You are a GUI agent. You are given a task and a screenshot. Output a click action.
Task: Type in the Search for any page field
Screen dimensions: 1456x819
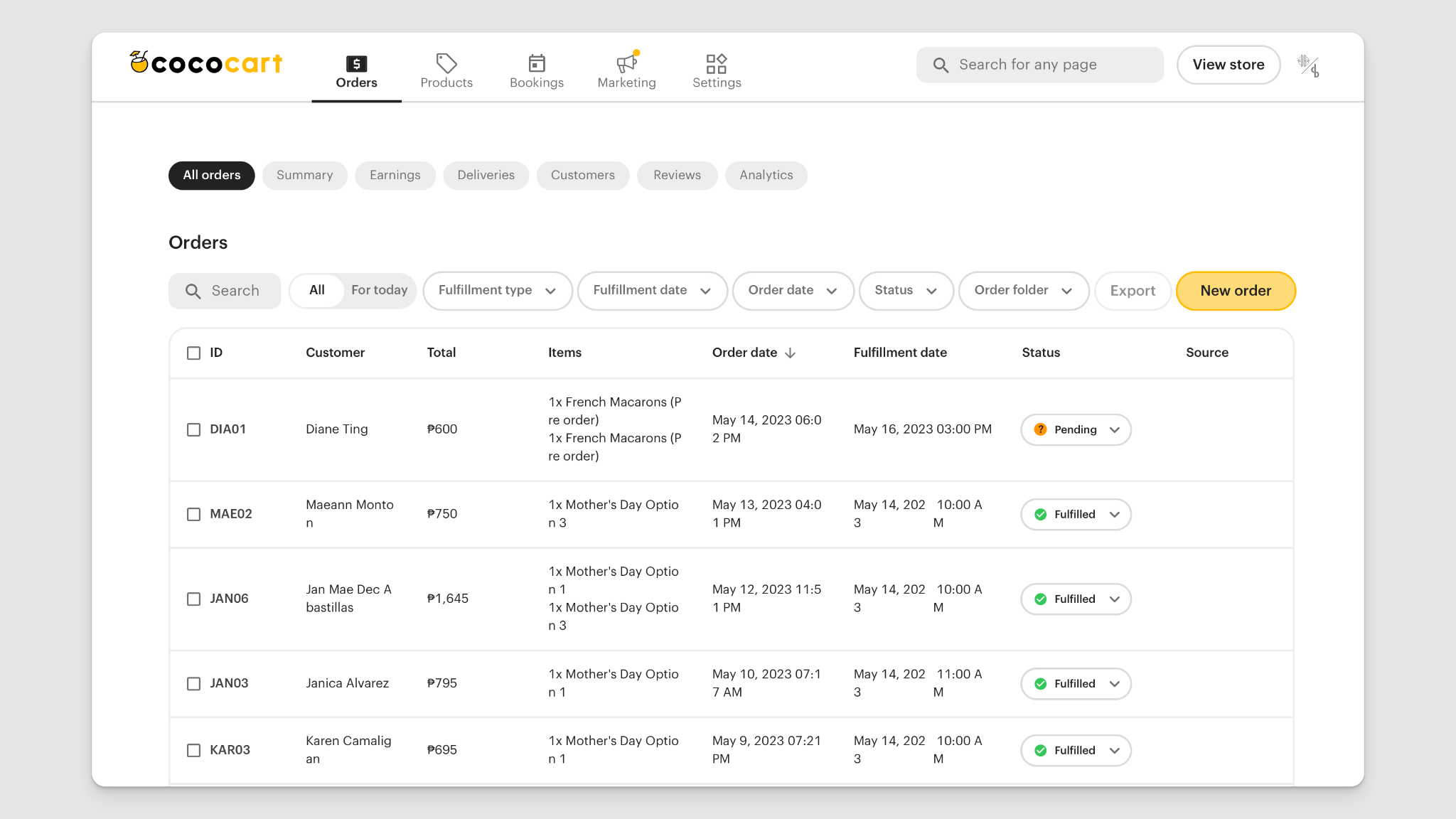1038,65
